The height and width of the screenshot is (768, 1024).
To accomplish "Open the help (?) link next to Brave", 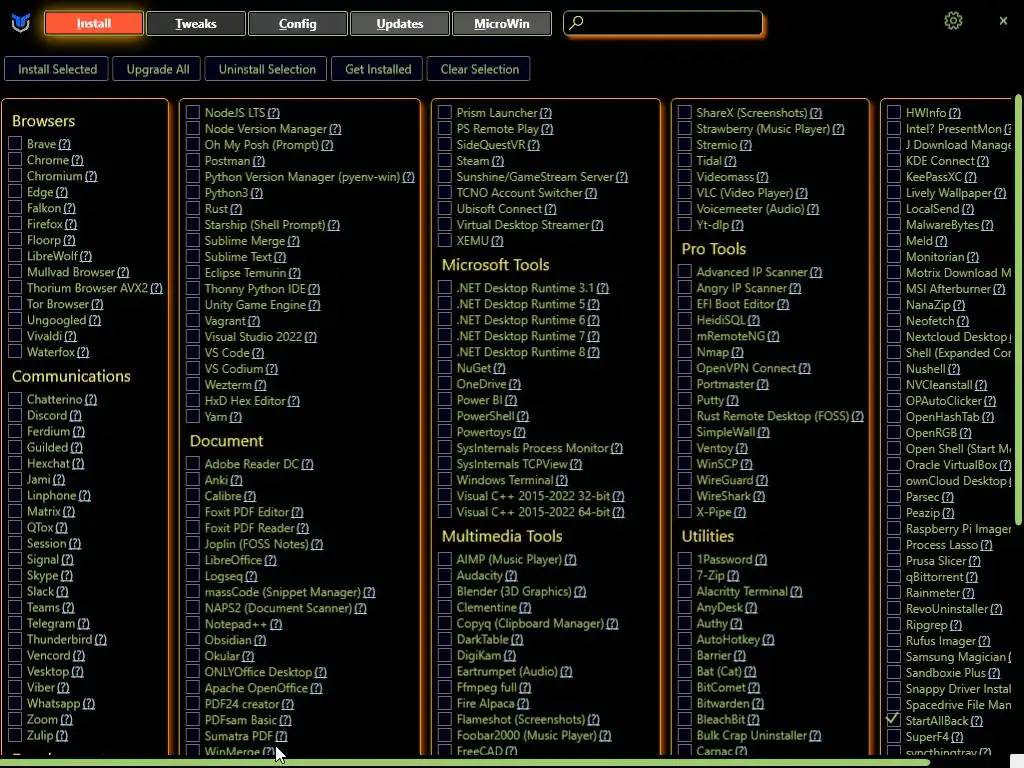I will (65, 144).
